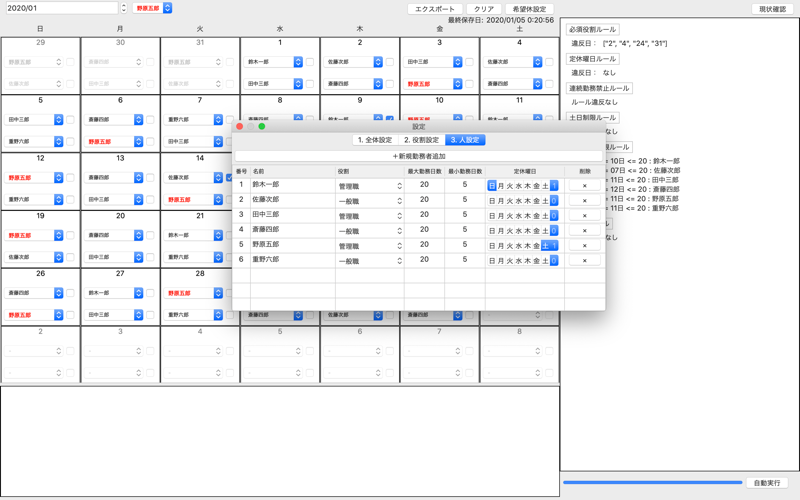Click the name cell 鈴木一郎 in settings table
Image resolution: width=800 pixels, height=500 pixels.
[x=293, y=184]
